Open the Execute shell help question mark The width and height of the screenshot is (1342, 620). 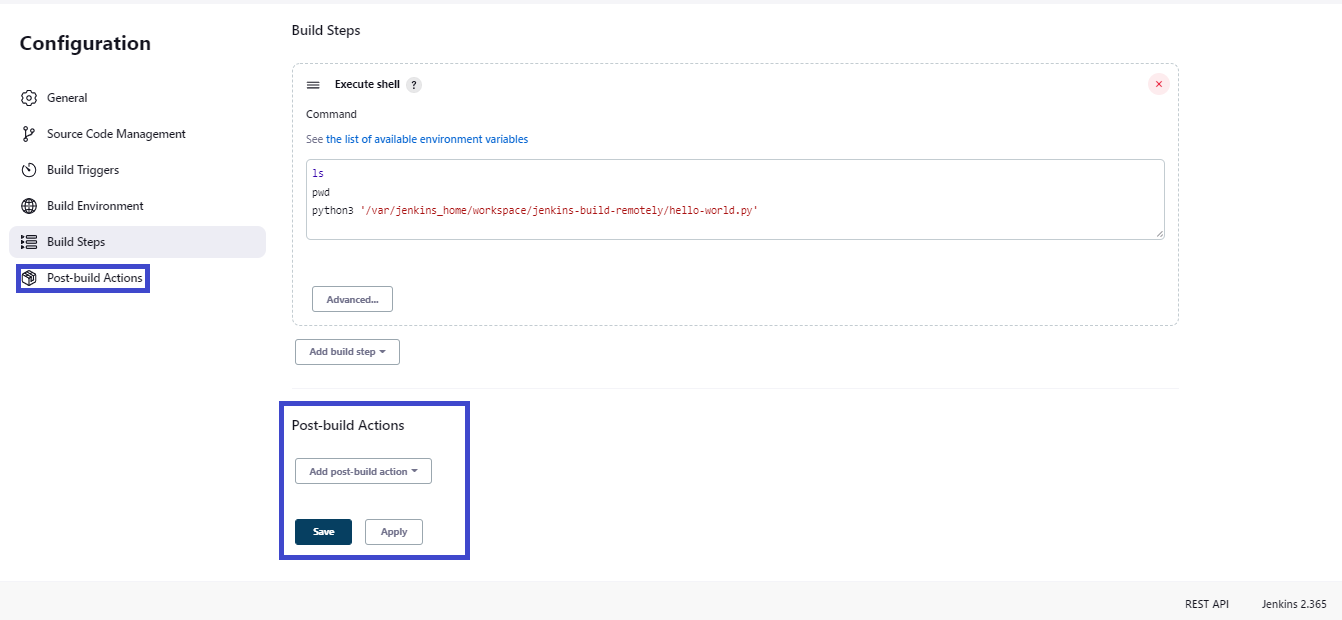(414, 85)
